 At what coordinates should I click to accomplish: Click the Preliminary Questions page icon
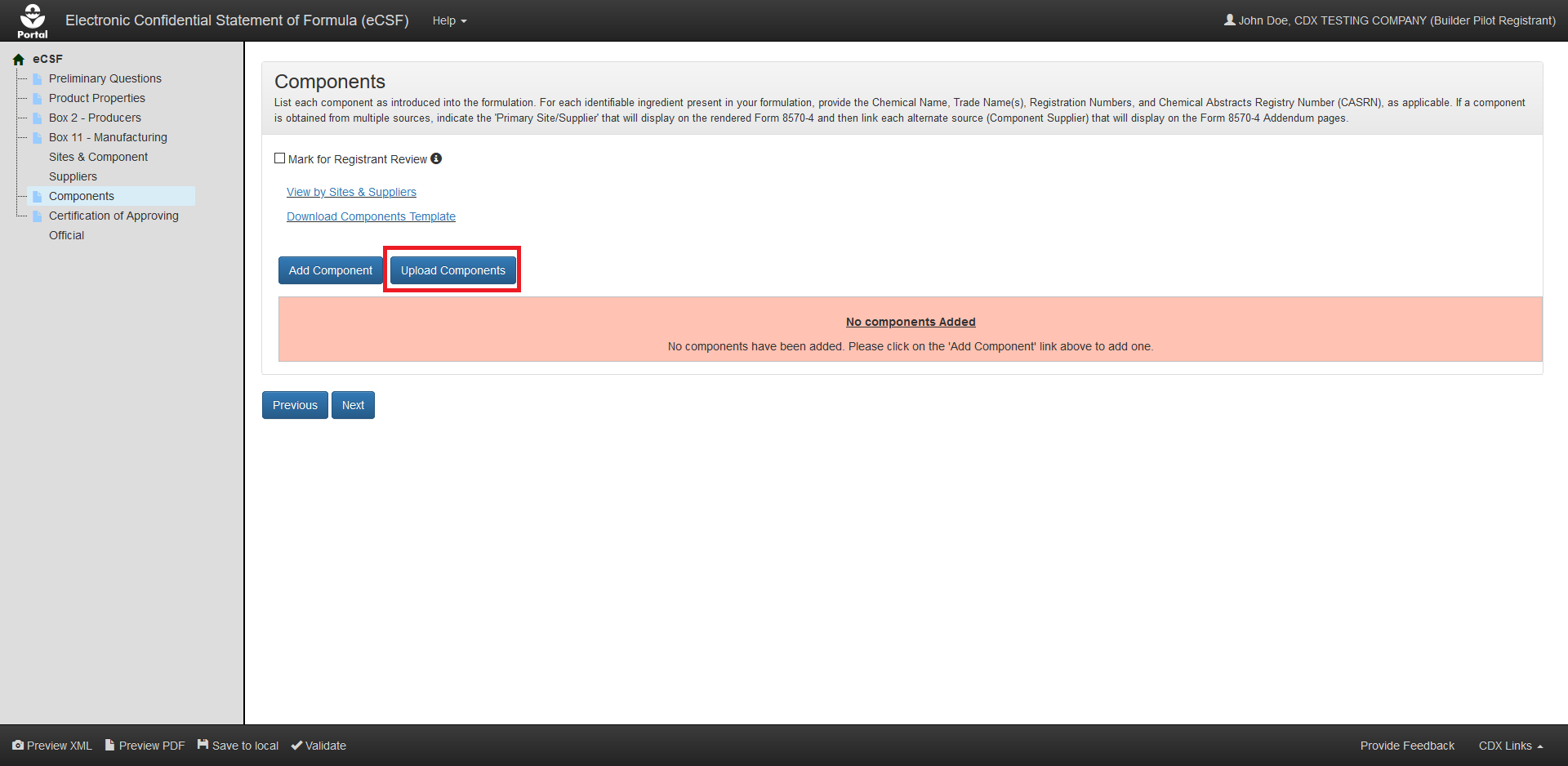click(38, 79)
